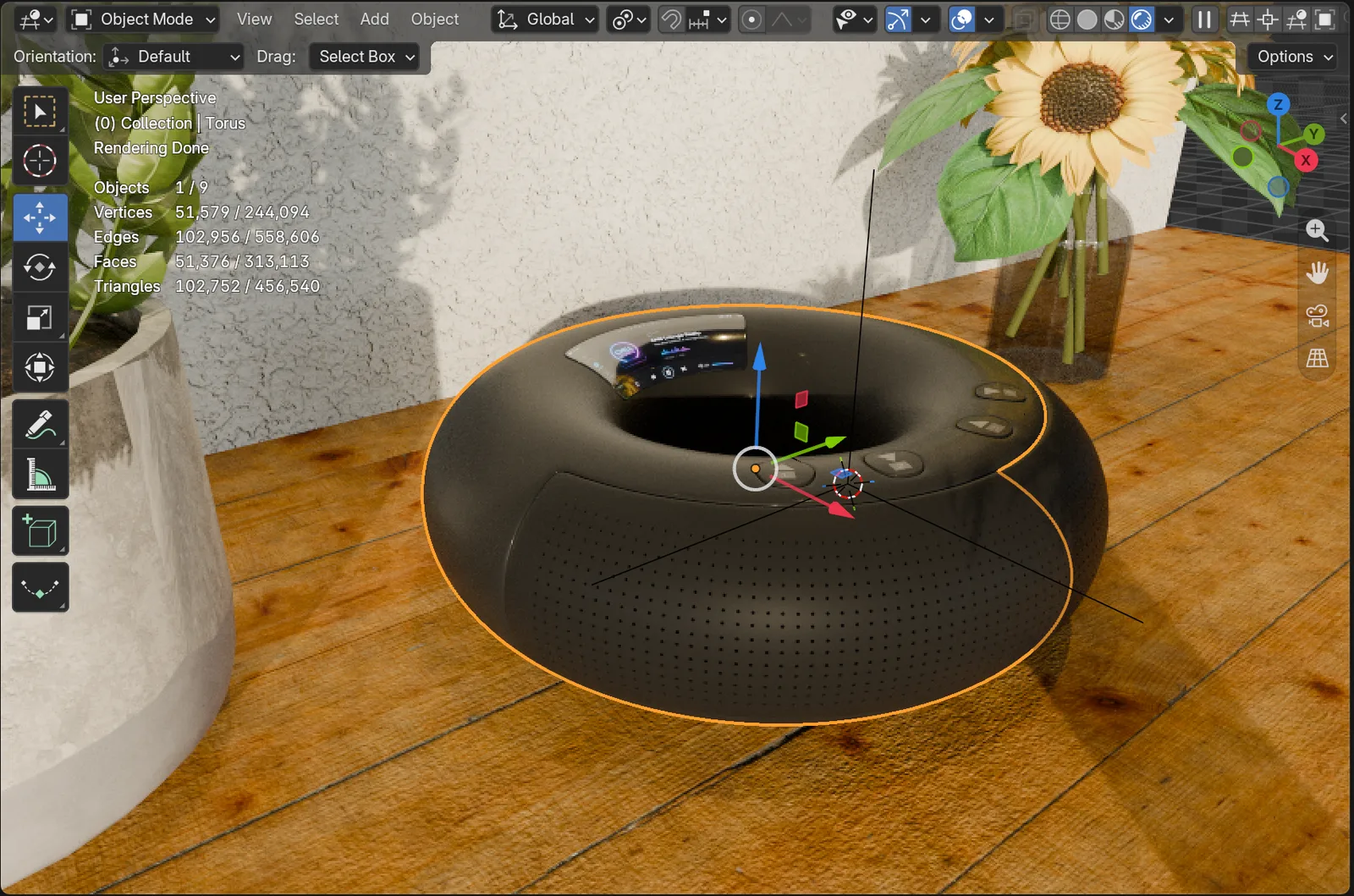Toggle proportional editing
Viewport: 1354px width, 896px height.
coord(751,19)
